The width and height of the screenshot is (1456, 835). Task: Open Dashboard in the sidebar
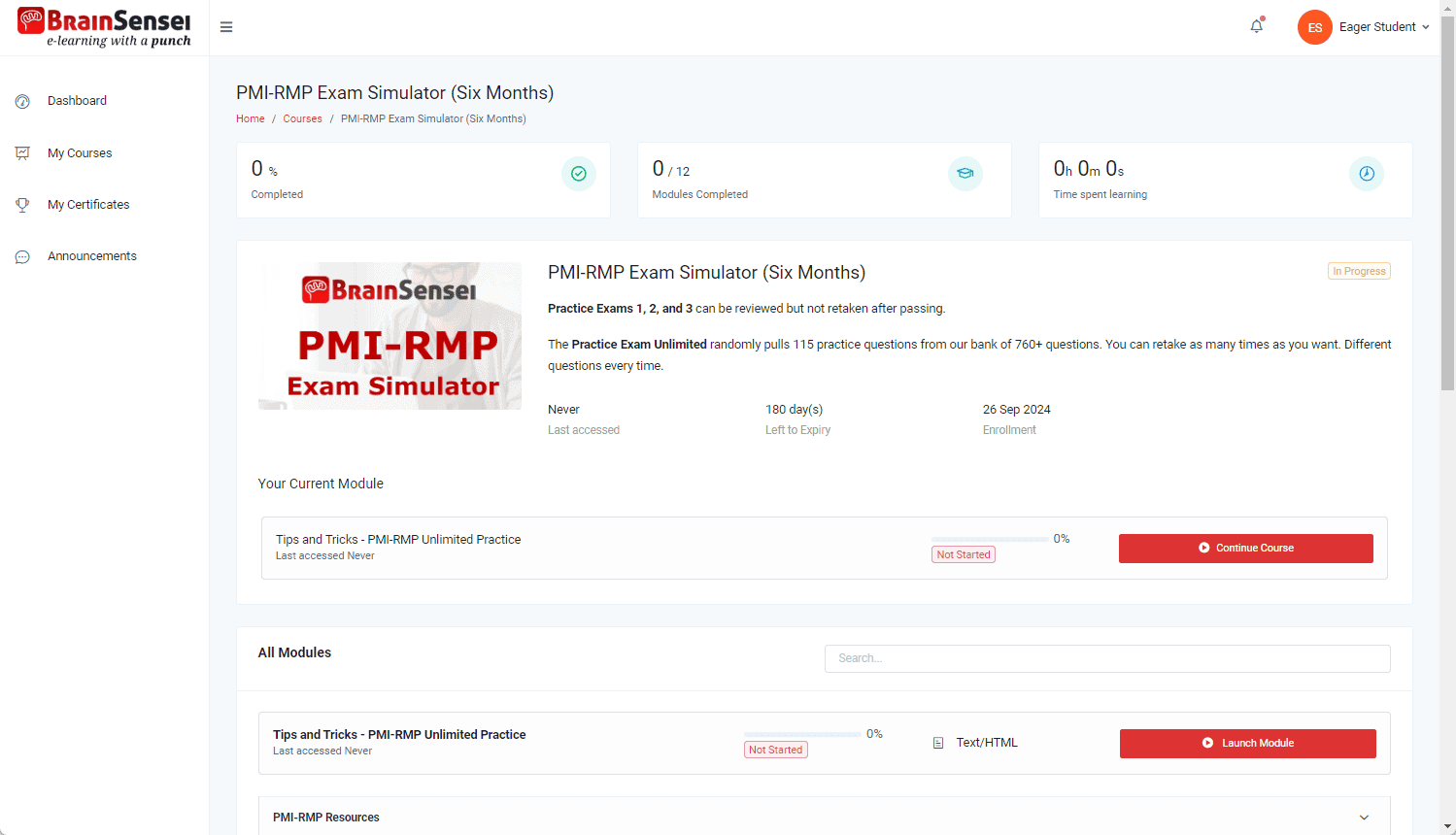click(x=77, y=101)
